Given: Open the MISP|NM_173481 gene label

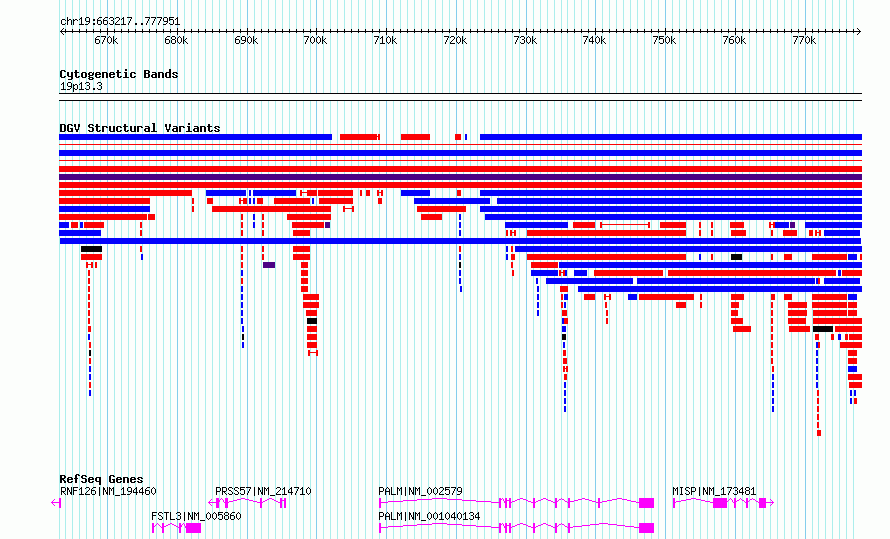Looking at the screenshot, I should point(714,491).
